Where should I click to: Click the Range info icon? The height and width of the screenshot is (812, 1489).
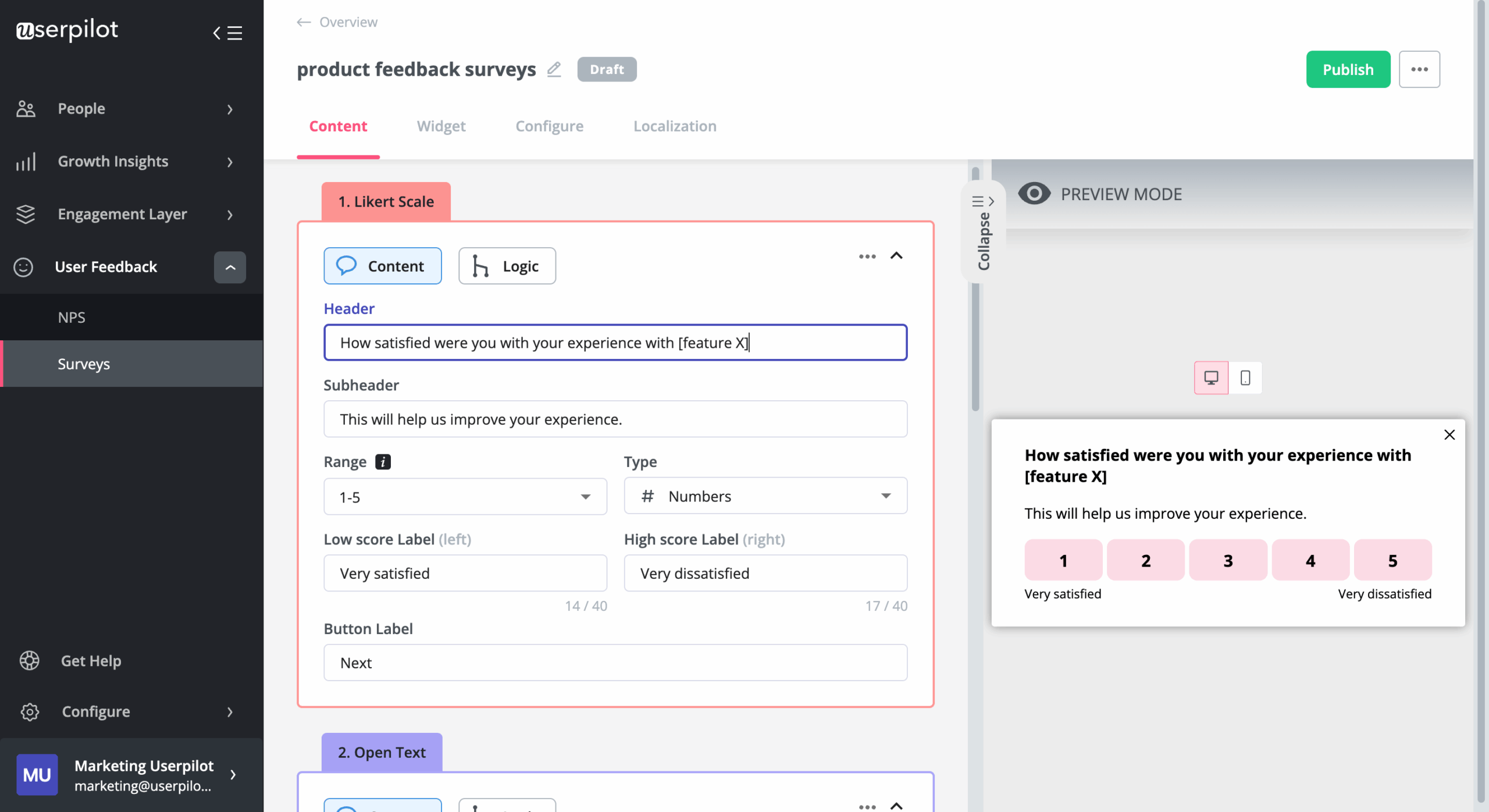tap(383, 461)
